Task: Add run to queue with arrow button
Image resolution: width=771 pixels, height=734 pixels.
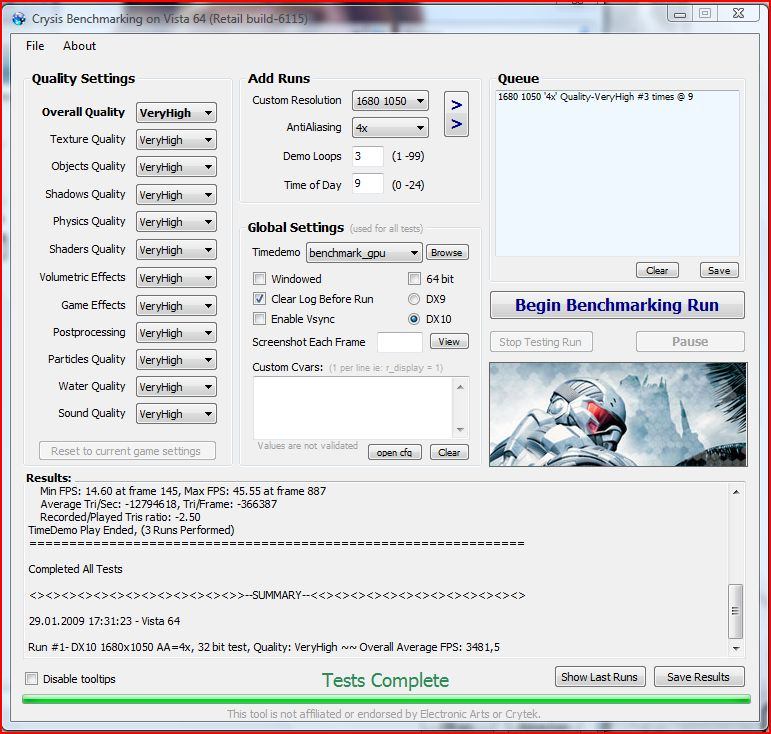Action: pos(456,114)
